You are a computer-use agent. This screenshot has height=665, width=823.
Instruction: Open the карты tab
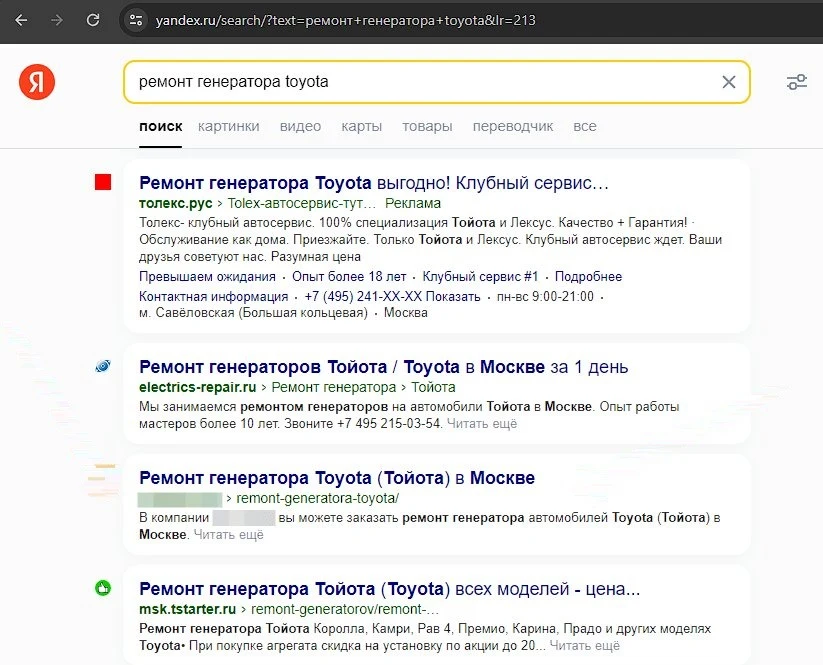click(362, 126)
